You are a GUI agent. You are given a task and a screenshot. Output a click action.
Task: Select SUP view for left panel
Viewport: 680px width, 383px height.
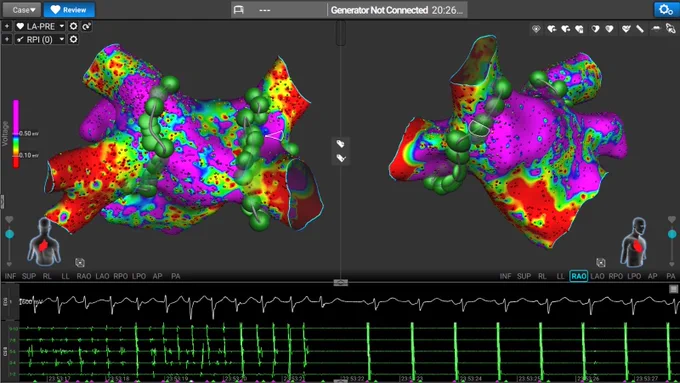coord(29,276)
